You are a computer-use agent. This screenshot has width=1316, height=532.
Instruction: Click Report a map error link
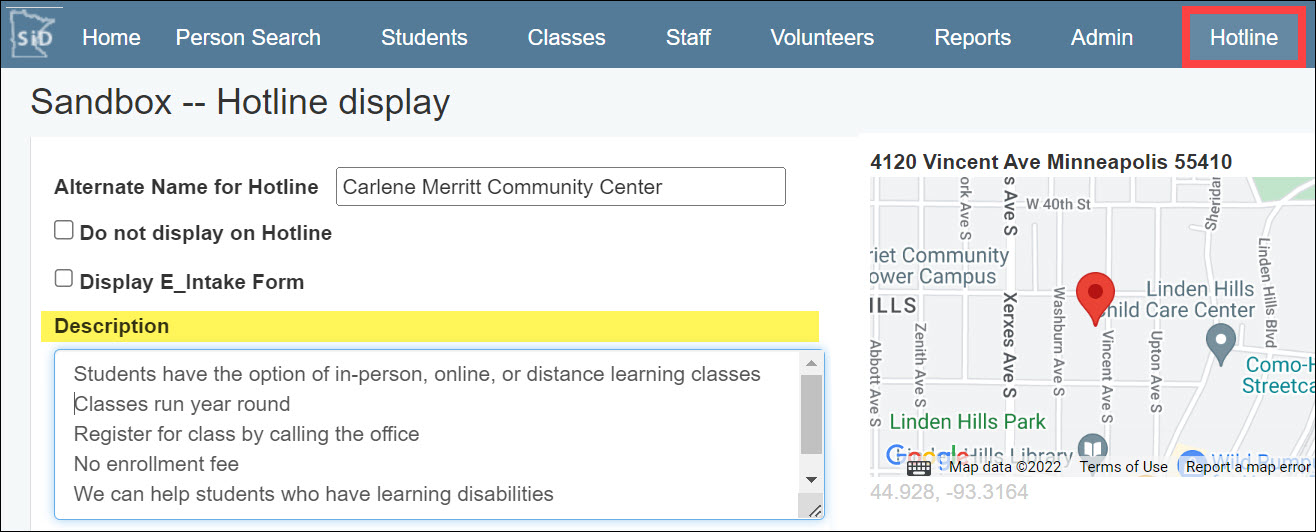(x=1247, y=467)
